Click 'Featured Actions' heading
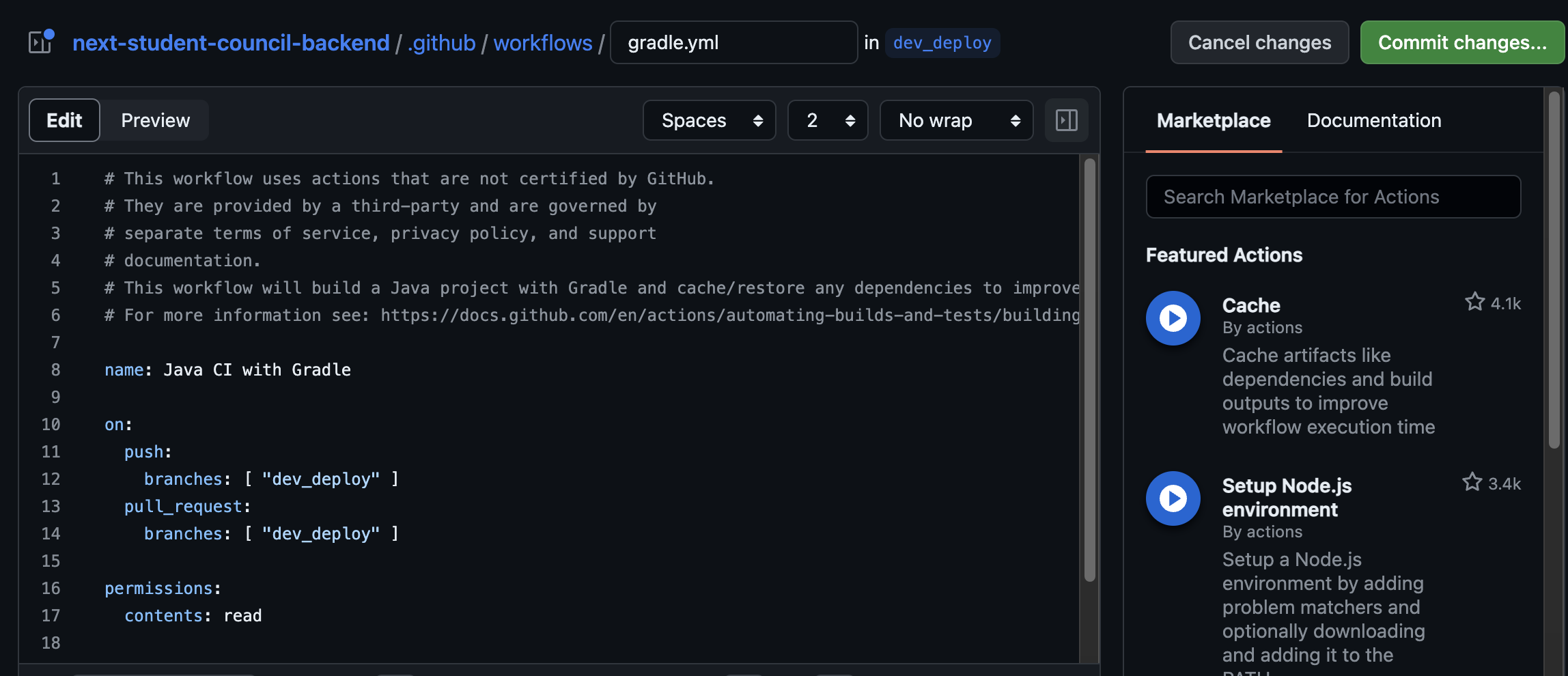This screenshot has width=1568, height=676. click(x=1224, y=255)
